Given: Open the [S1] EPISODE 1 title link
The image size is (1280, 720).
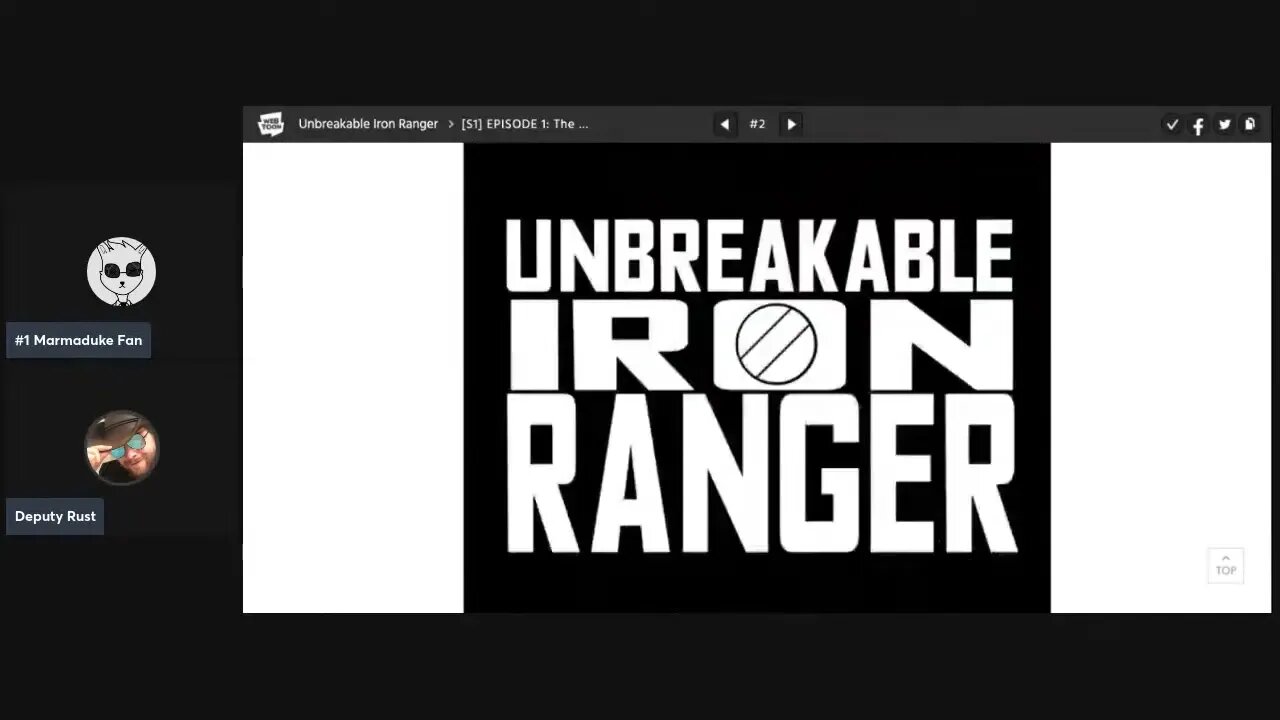Looking at the screenshot, I should tap(525, 124).
